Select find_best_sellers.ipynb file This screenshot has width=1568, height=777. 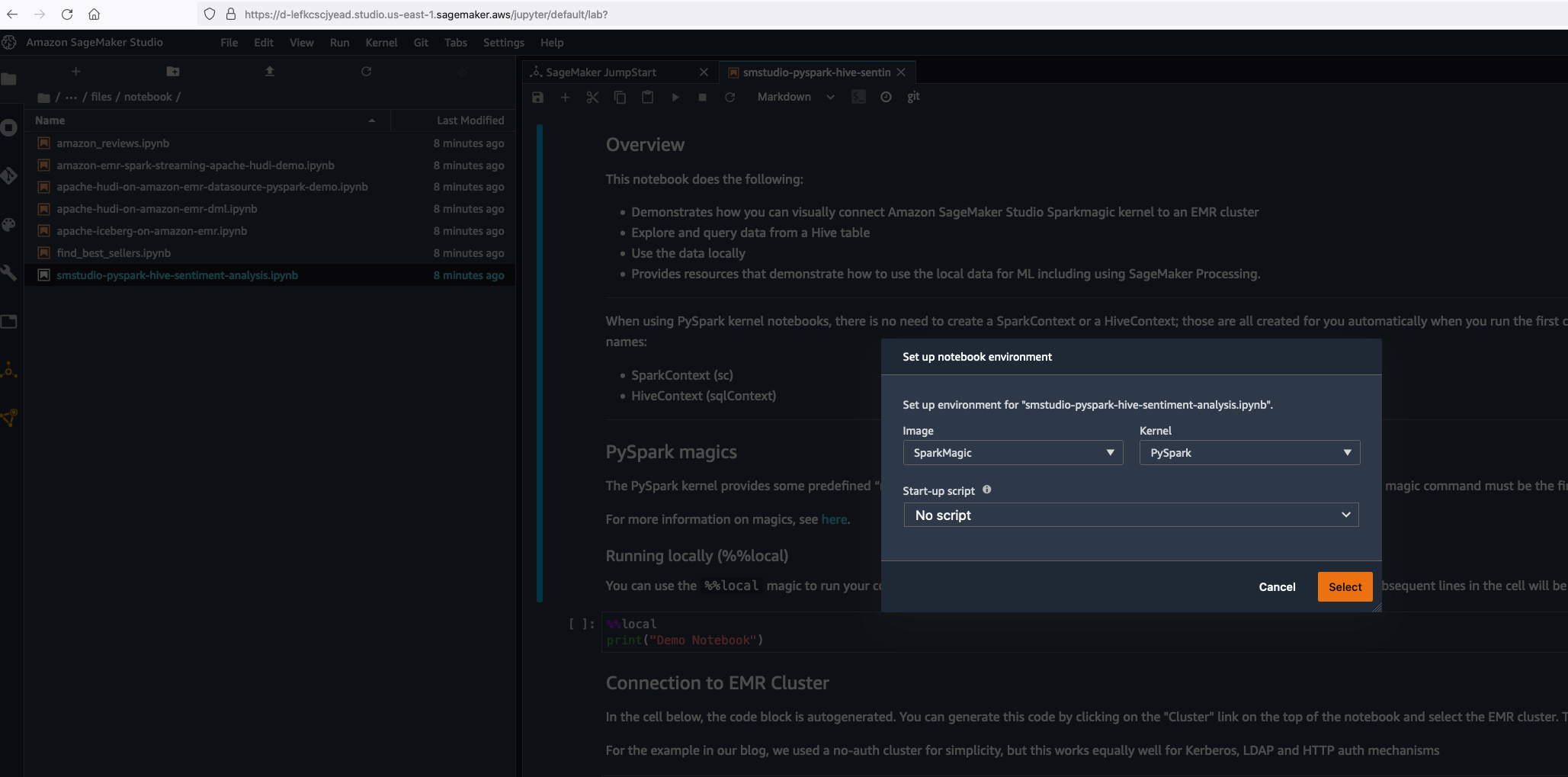pos(271,253)
